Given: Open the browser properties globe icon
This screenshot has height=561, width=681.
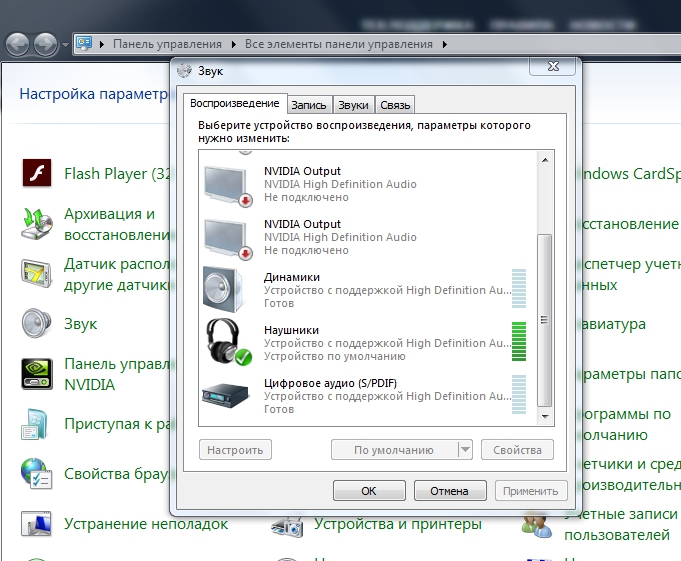Looking at the screenshot, I should pyautogui.click(x=37, y=474).
